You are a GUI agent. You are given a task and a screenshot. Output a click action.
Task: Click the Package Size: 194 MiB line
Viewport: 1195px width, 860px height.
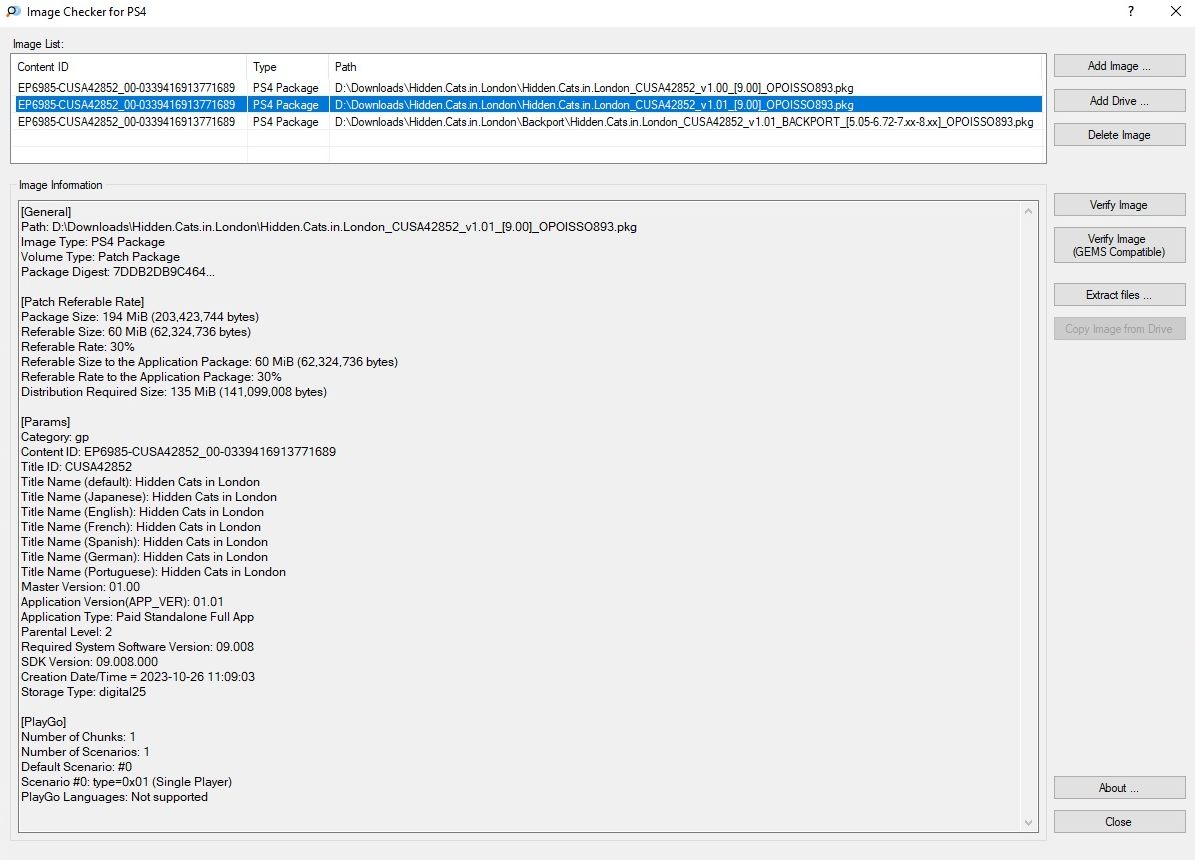pos(140,317)
